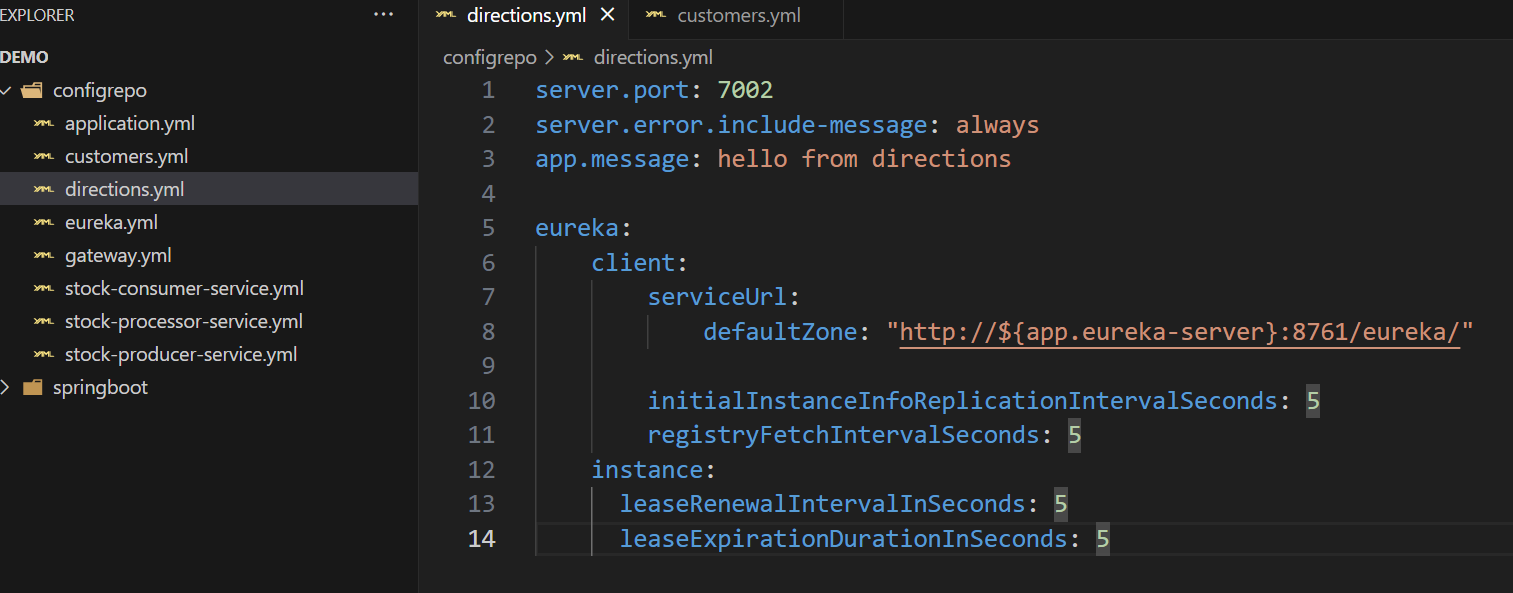Viewport: 1513px width, 593px height.
Task: Click the configrepo folder icon
Action: (32, 91)
